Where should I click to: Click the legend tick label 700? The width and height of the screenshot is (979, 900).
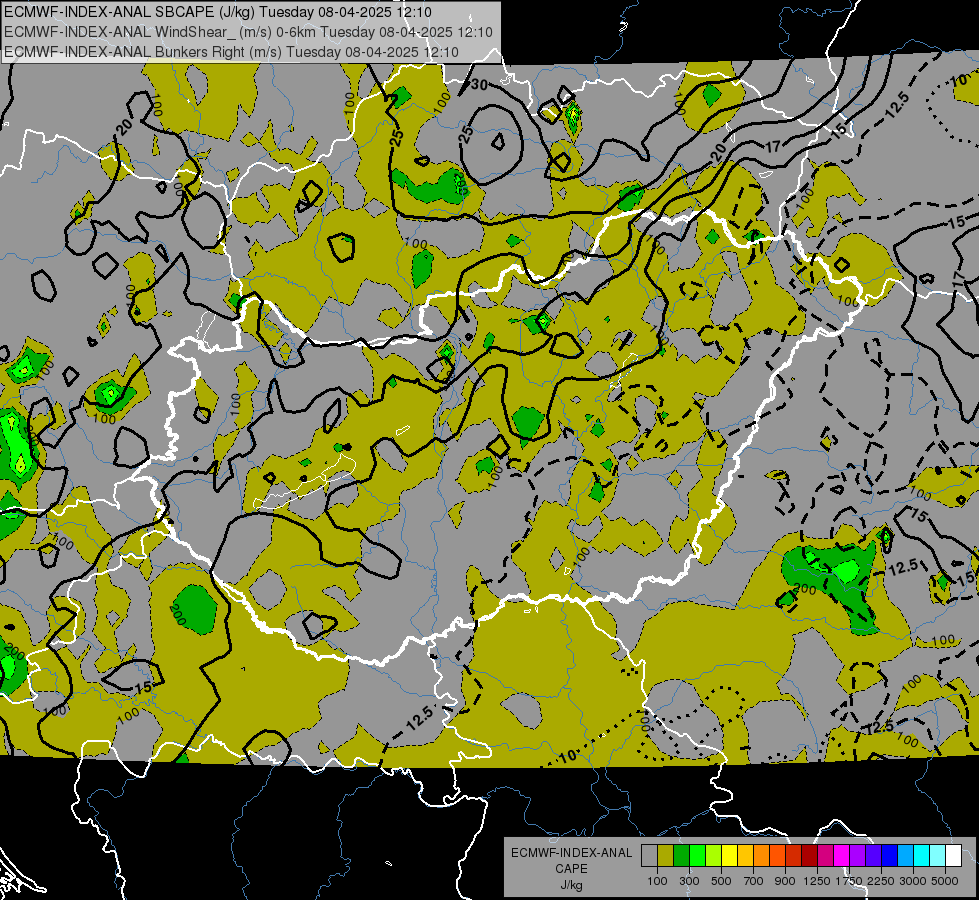pos(754,881)
